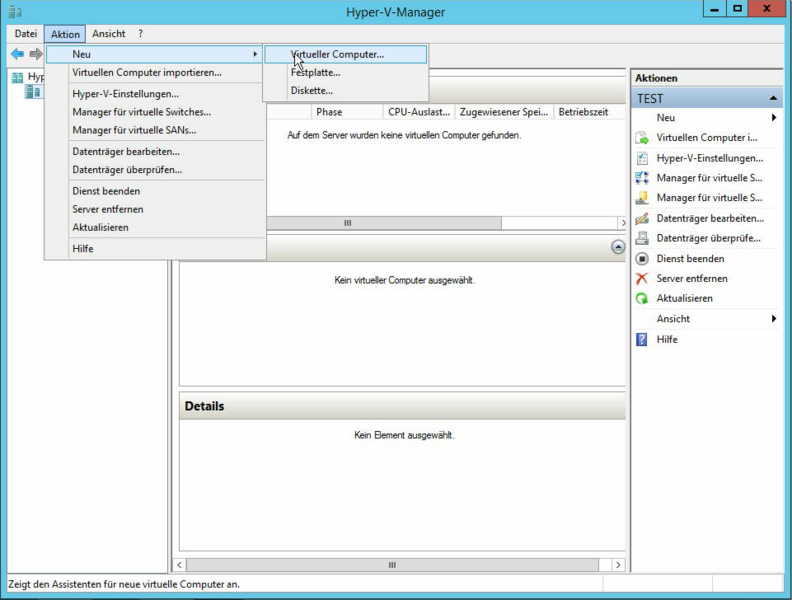Click the bottom horizontal scrollbar thumb

(392, 565)
